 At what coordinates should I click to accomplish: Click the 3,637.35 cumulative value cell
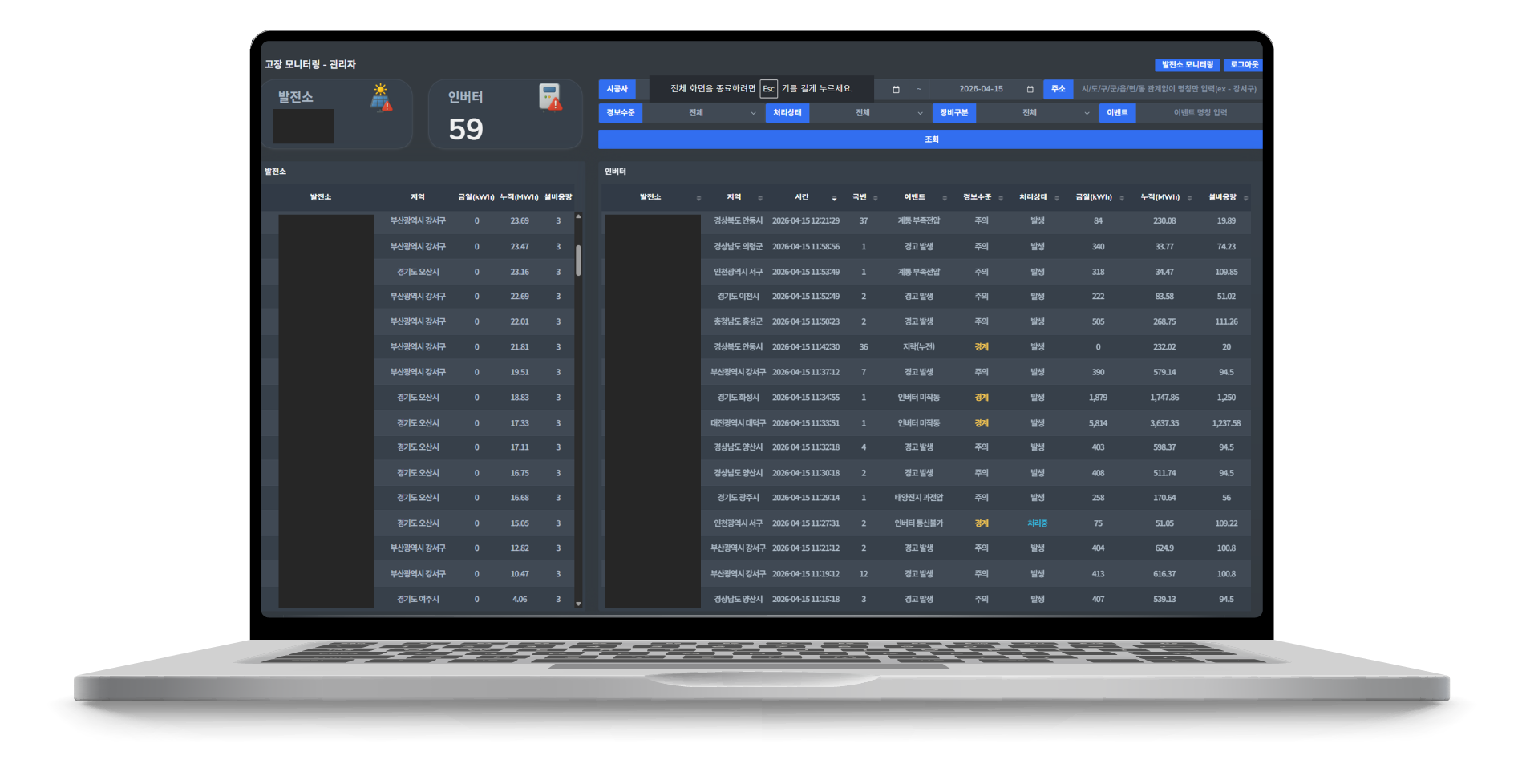coord(1164,423)
